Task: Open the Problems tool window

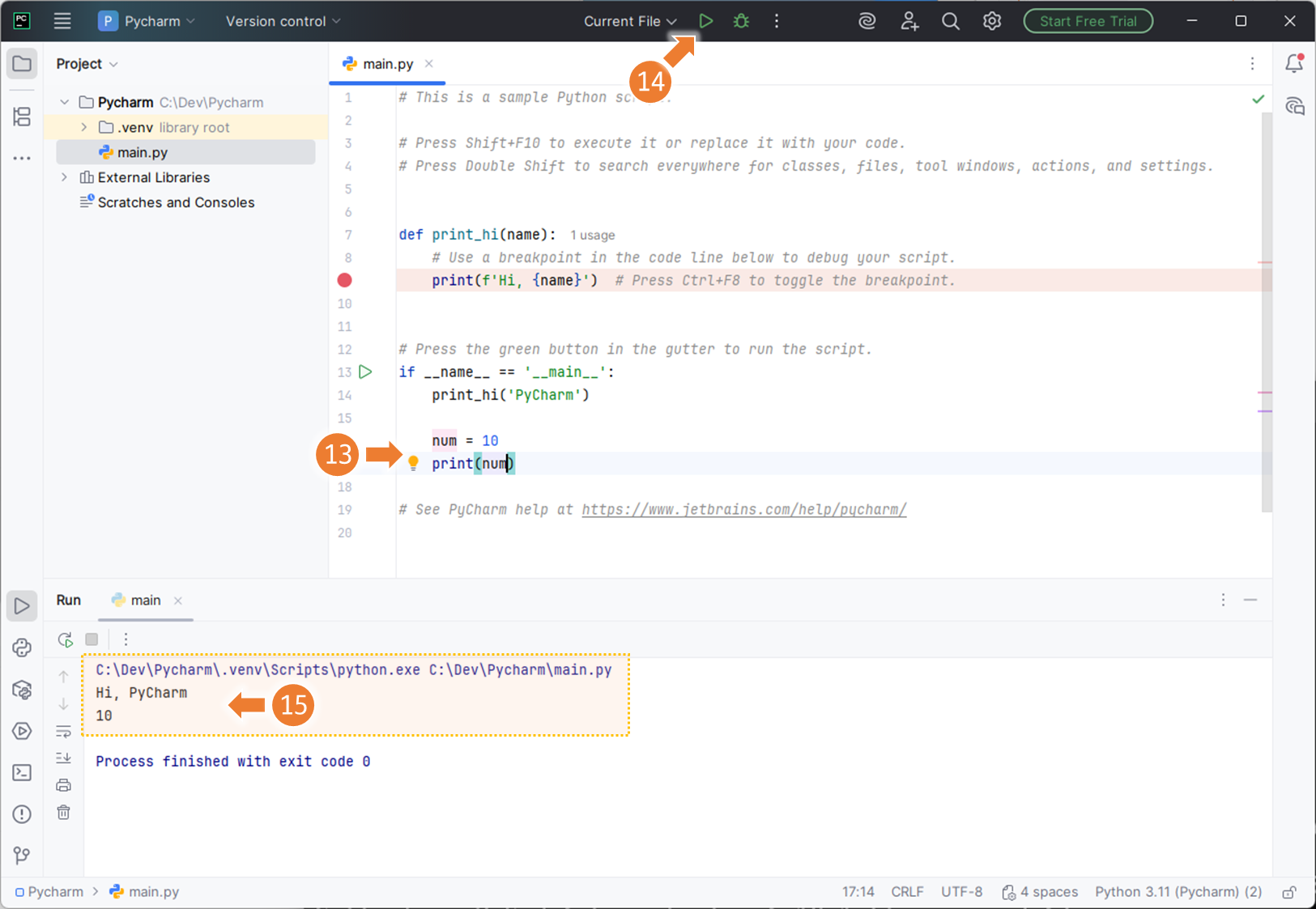Action: coord(22,814)
